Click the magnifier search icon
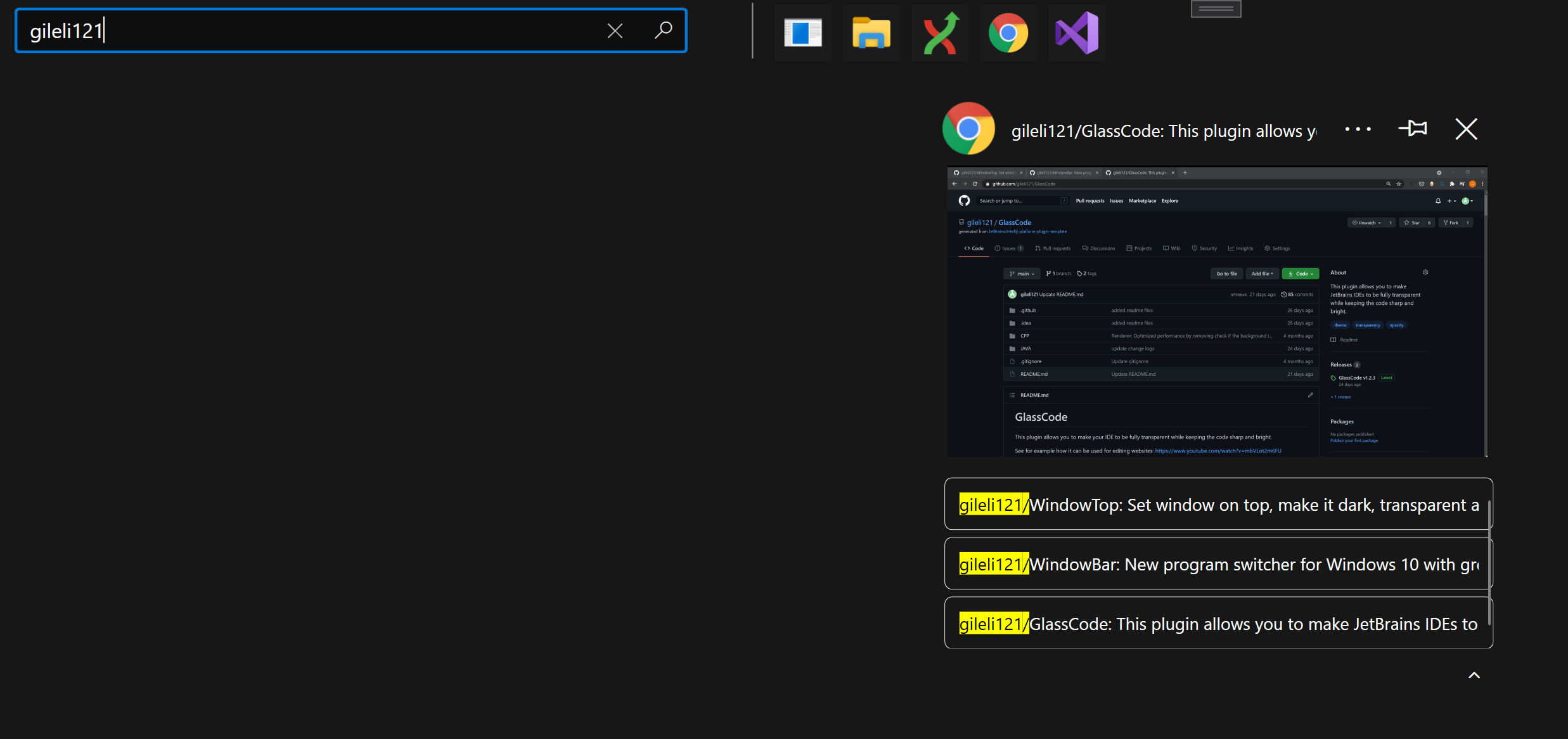 click(x=663, y=30)
